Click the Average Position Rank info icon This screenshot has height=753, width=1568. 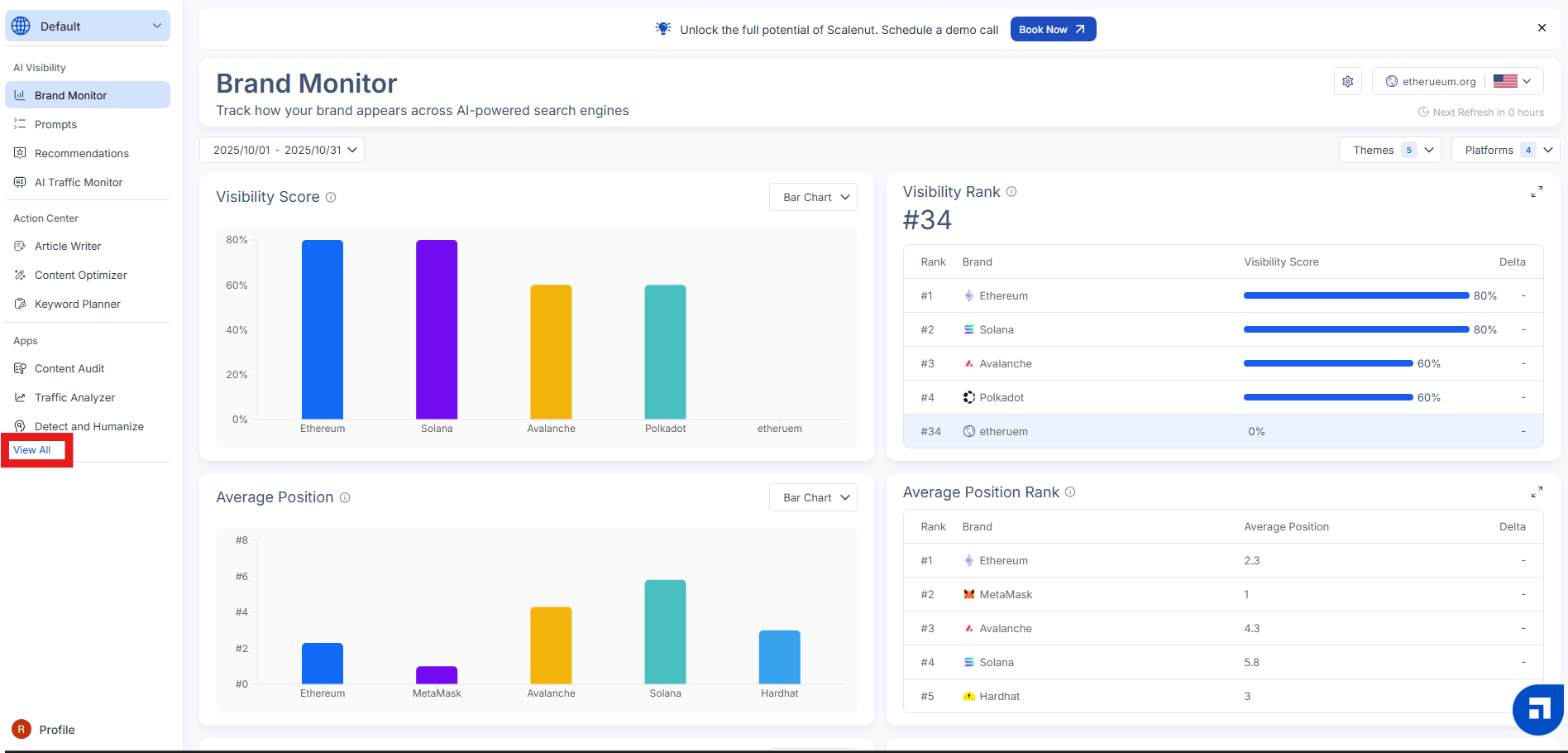[1070, 492]
